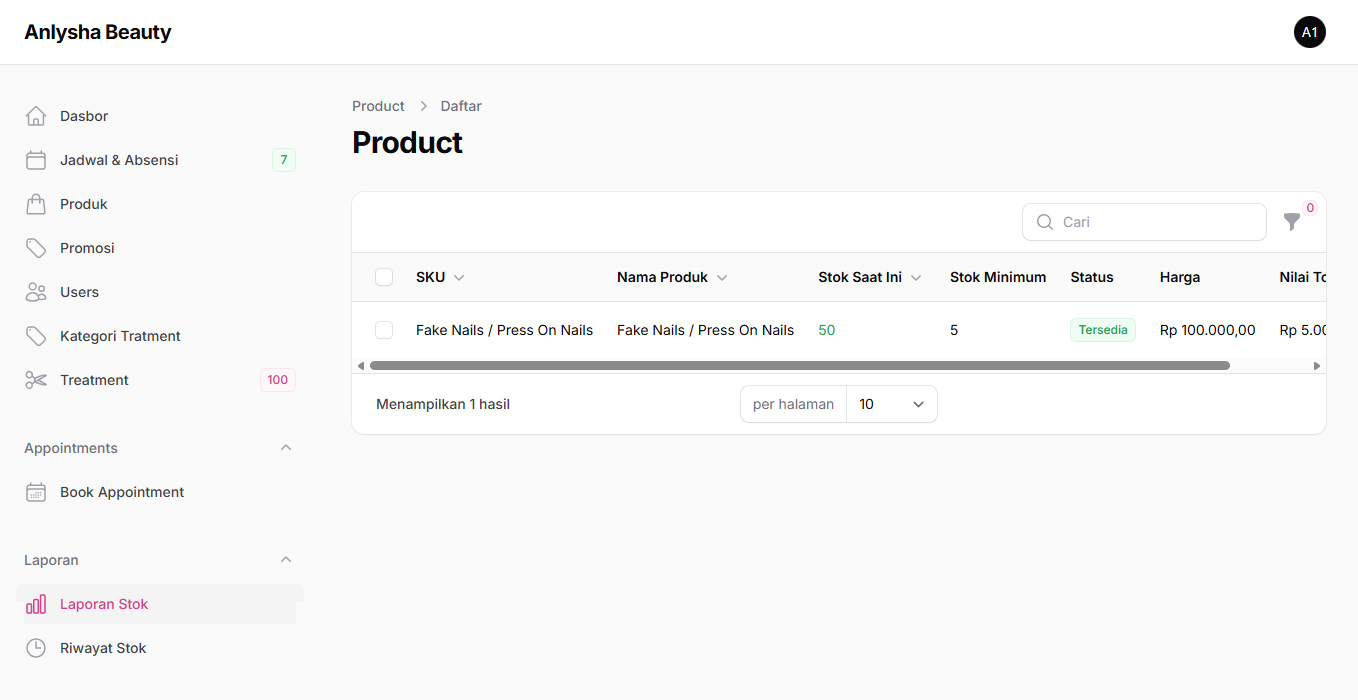This screenshot has width=1358, height=700.
Task: Toggle the select-all checkbox in table header
Action: [384, 277]
